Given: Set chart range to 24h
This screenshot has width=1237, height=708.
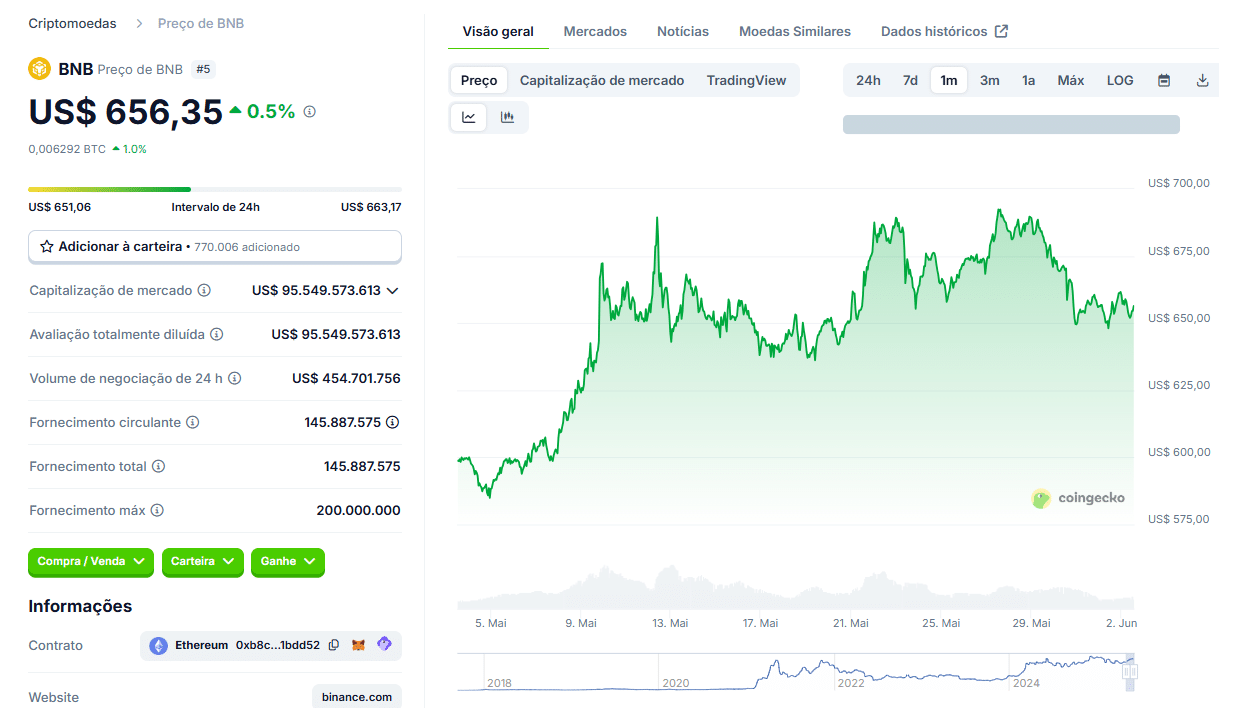Looking at the screenshot, I should [868, 80].
